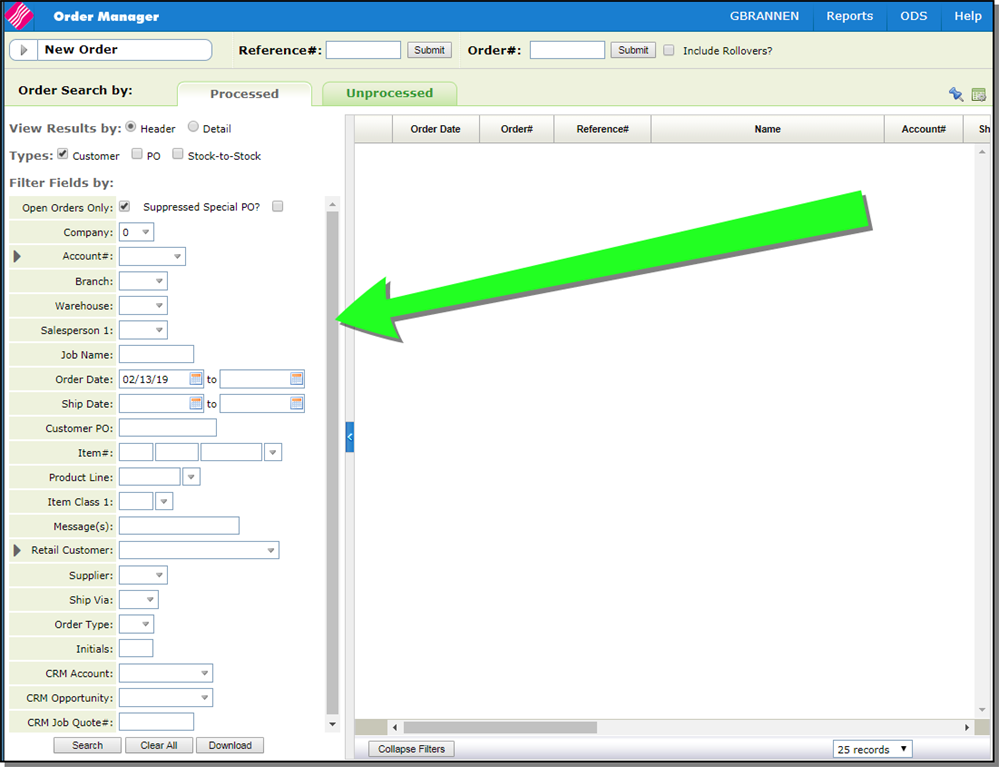The width and height of the screenshot is (999, 767).
Task: Click the Message(s) input field
Action: pyautogui.click(x=179, y=526)
